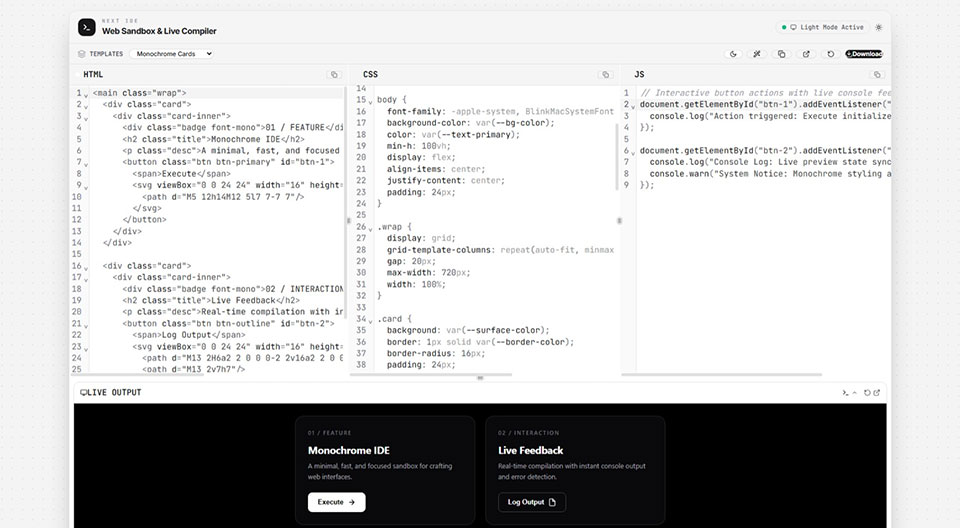Click HTML line 8 '<span>Execute</span>'
Screen dimensions: 960x528
181,173
